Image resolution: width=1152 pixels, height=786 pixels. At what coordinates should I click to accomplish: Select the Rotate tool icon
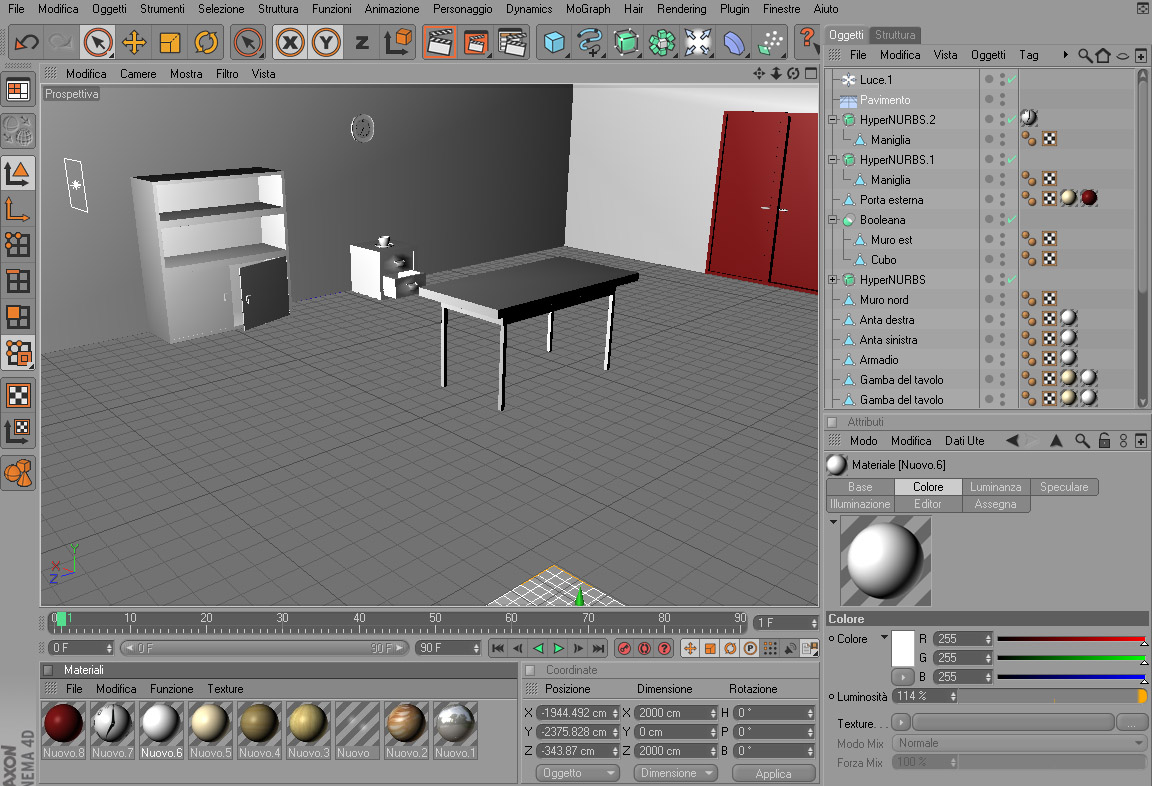point(206,43)
